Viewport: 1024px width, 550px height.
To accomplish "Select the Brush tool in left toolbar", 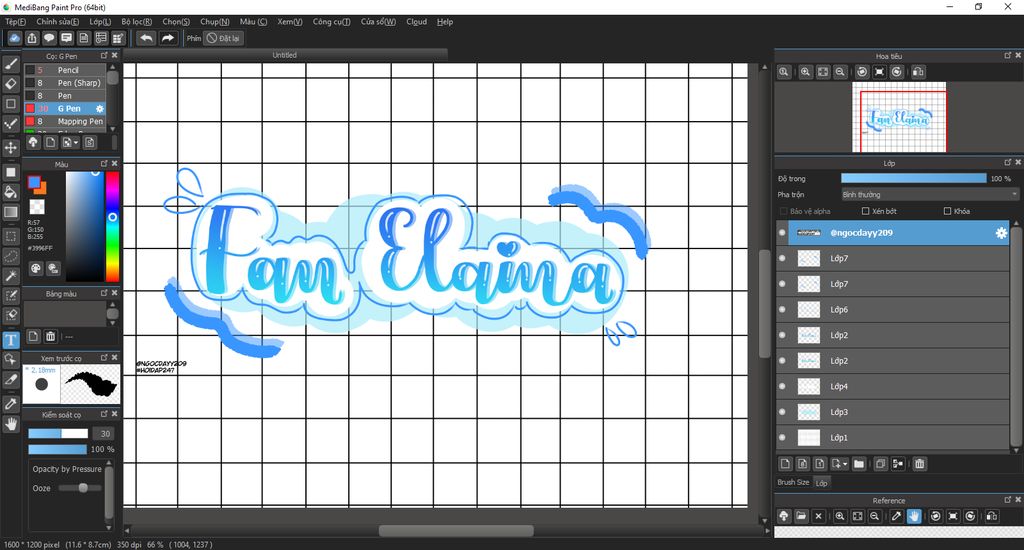I will [10, 63].
